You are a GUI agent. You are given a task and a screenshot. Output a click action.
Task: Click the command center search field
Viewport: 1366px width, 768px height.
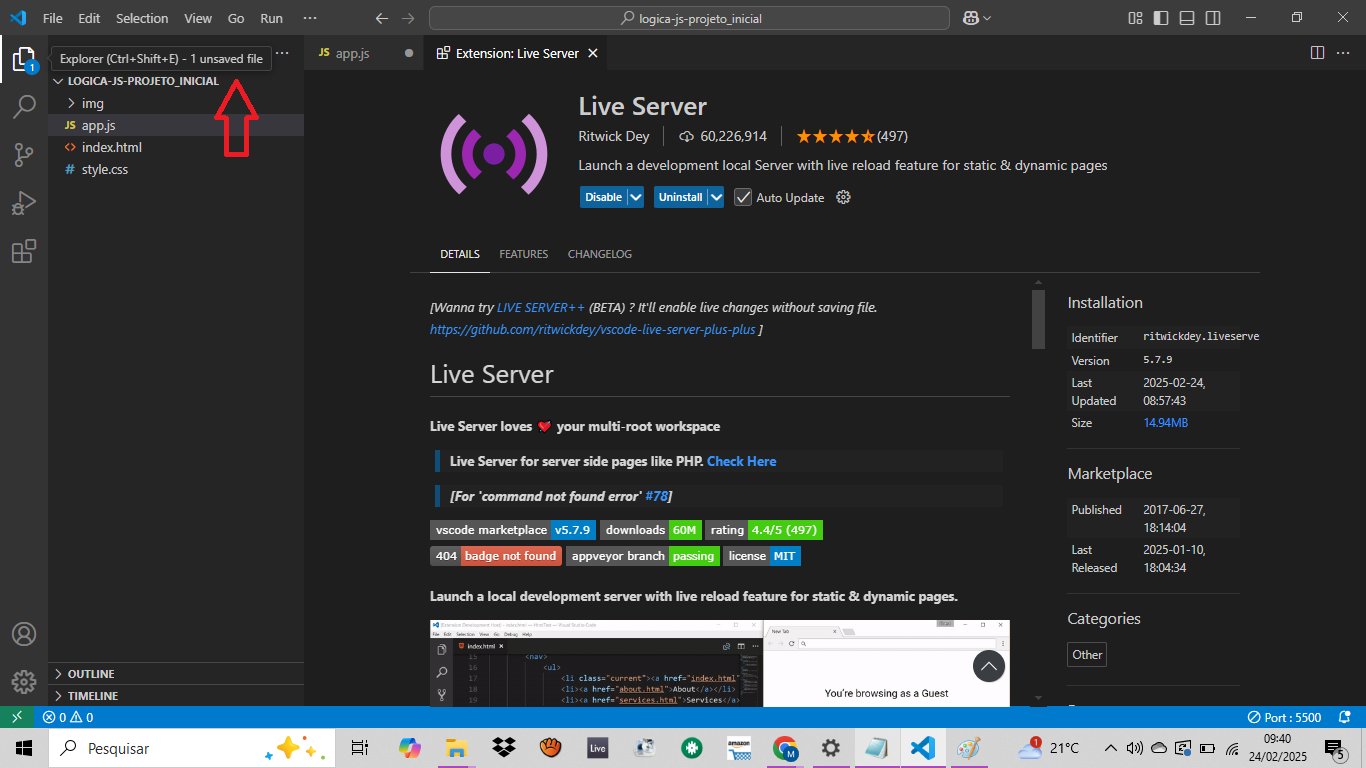tap(689, 18)
